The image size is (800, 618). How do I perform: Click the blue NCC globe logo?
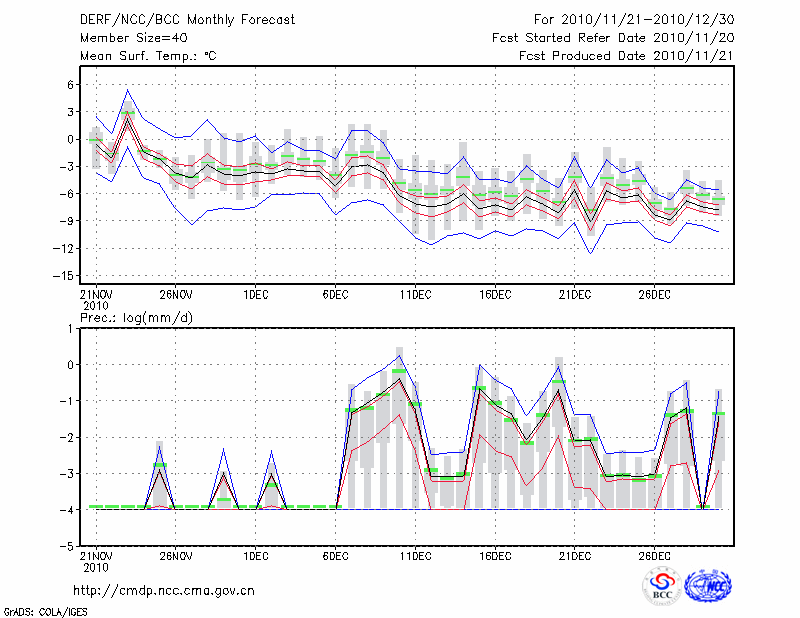[707, 586]
